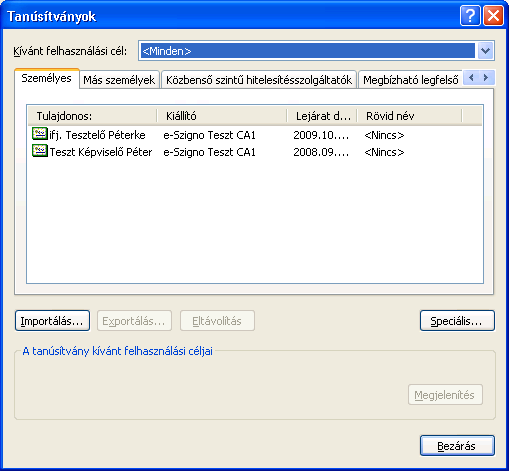Screen dimensions: 509x471
Task: Open the <Minden> combo box
Action: 316,51
